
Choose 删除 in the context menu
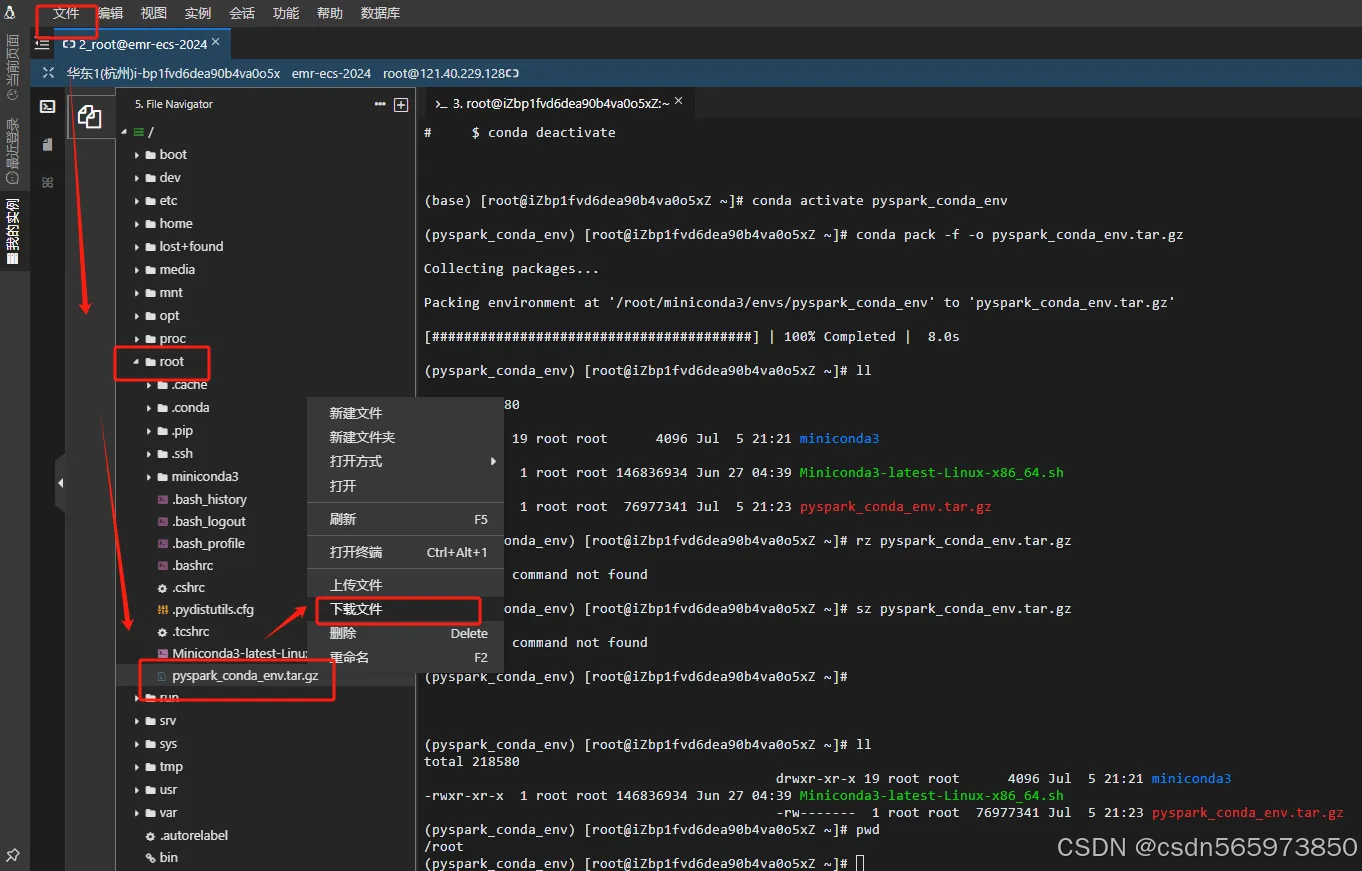[405, 633]
